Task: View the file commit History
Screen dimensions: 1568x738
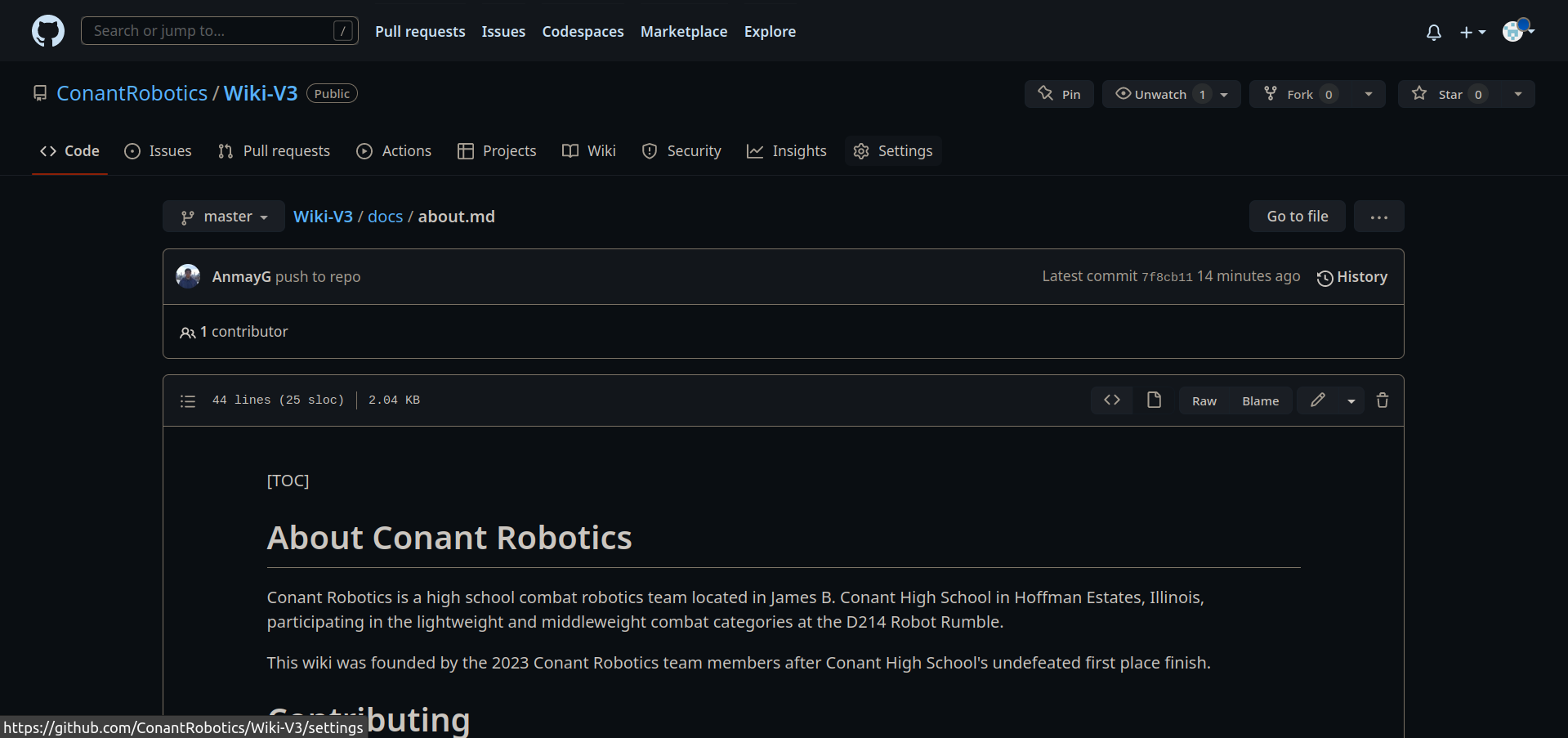Action: pos(1352,277)
